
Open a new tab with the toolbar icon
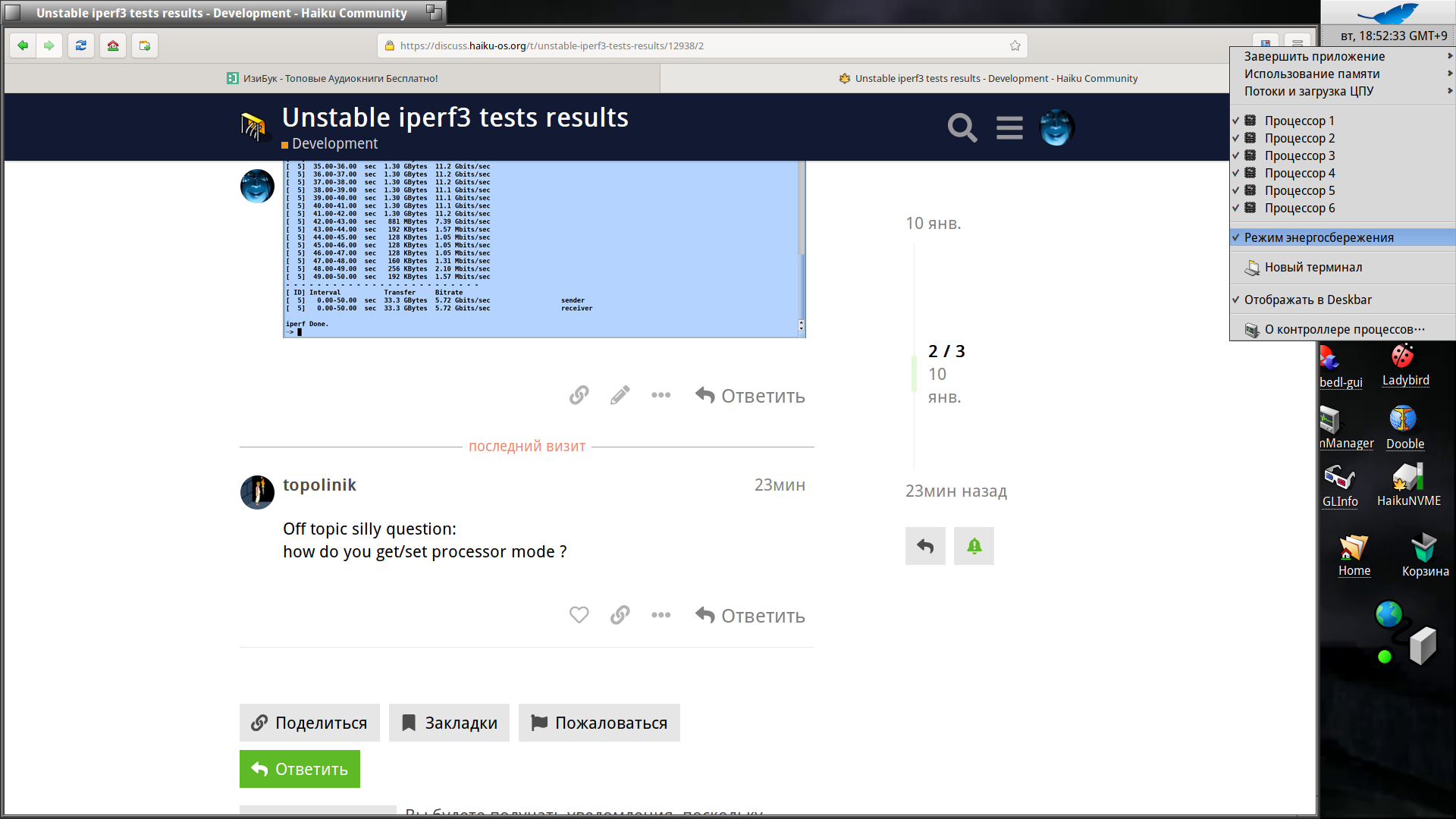coord(145,45)
